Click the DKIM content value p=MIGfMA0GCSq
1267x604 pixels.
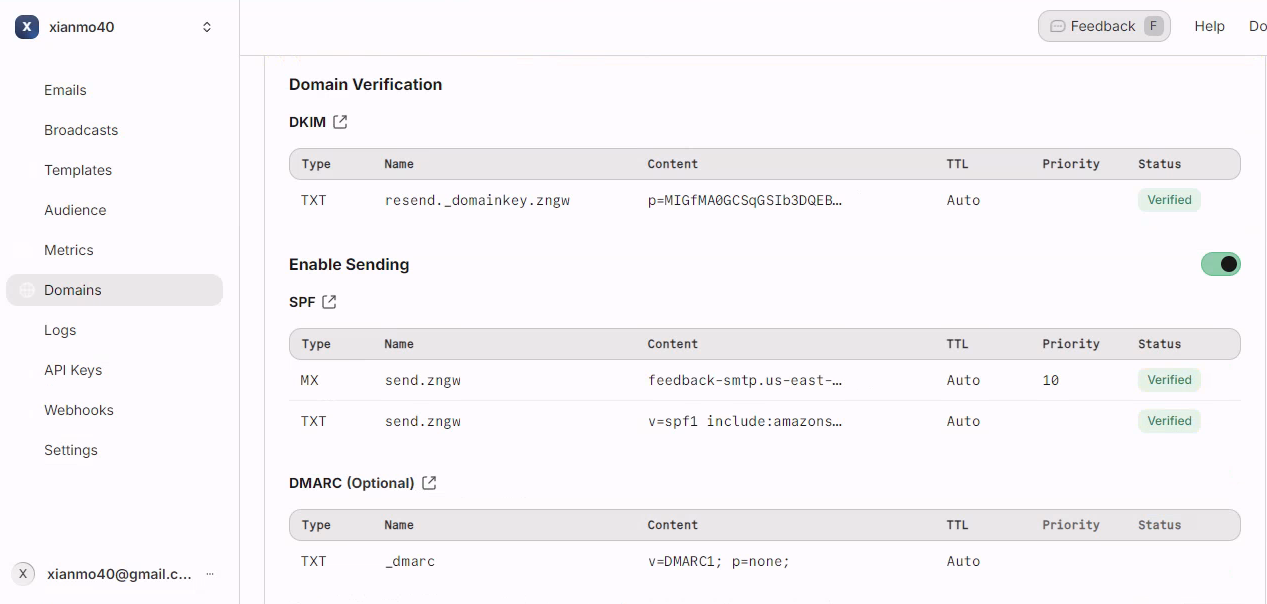click(744, 200)
